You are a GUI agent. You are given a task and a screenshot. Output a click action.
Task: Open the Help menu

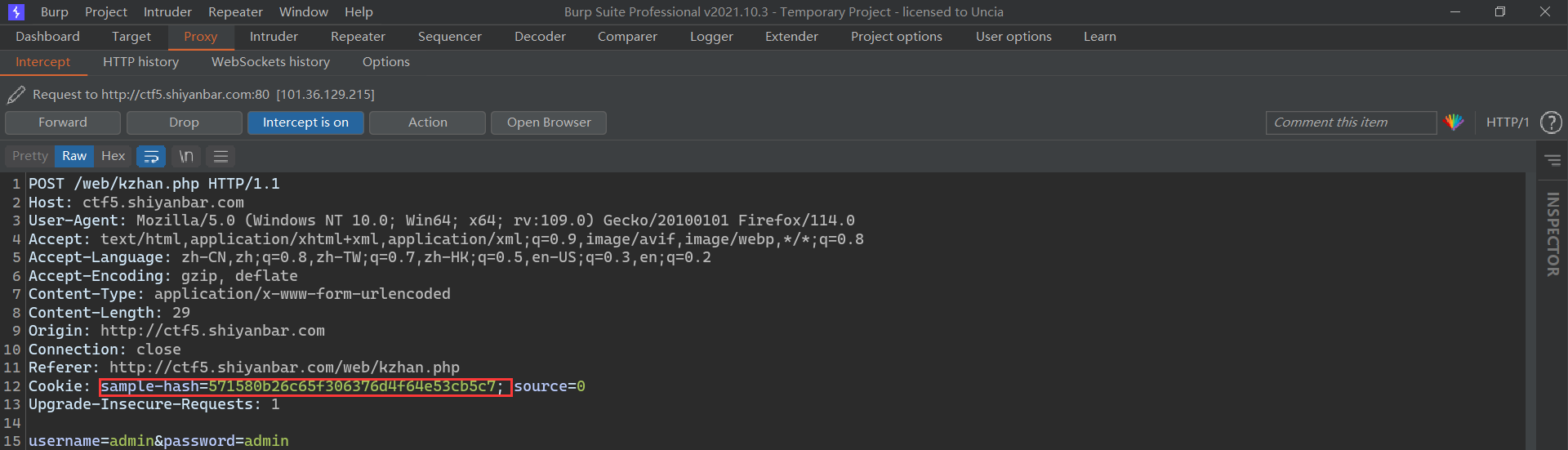[x=359, y=12]
